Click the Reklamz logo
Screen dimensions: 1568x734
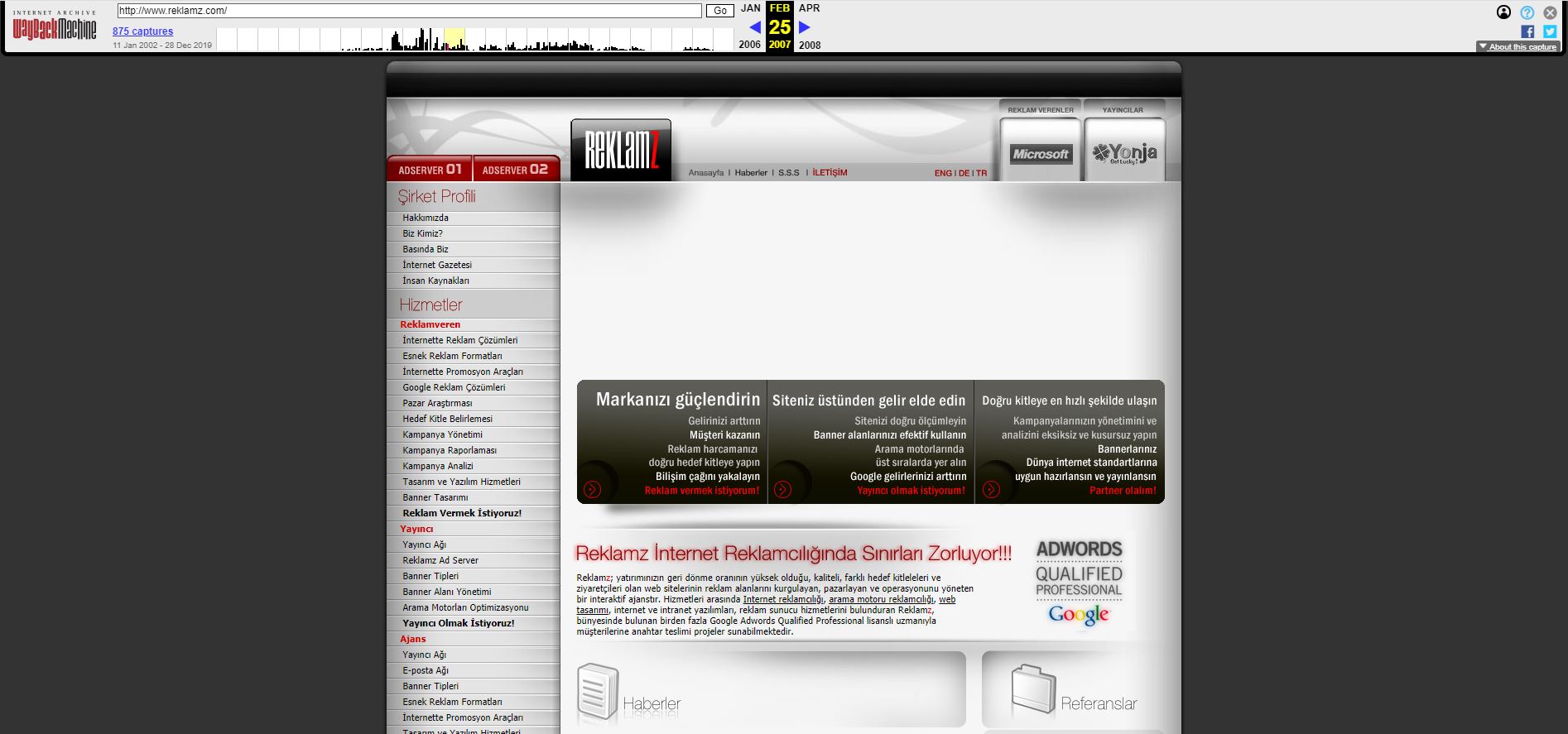click(621, 150)
